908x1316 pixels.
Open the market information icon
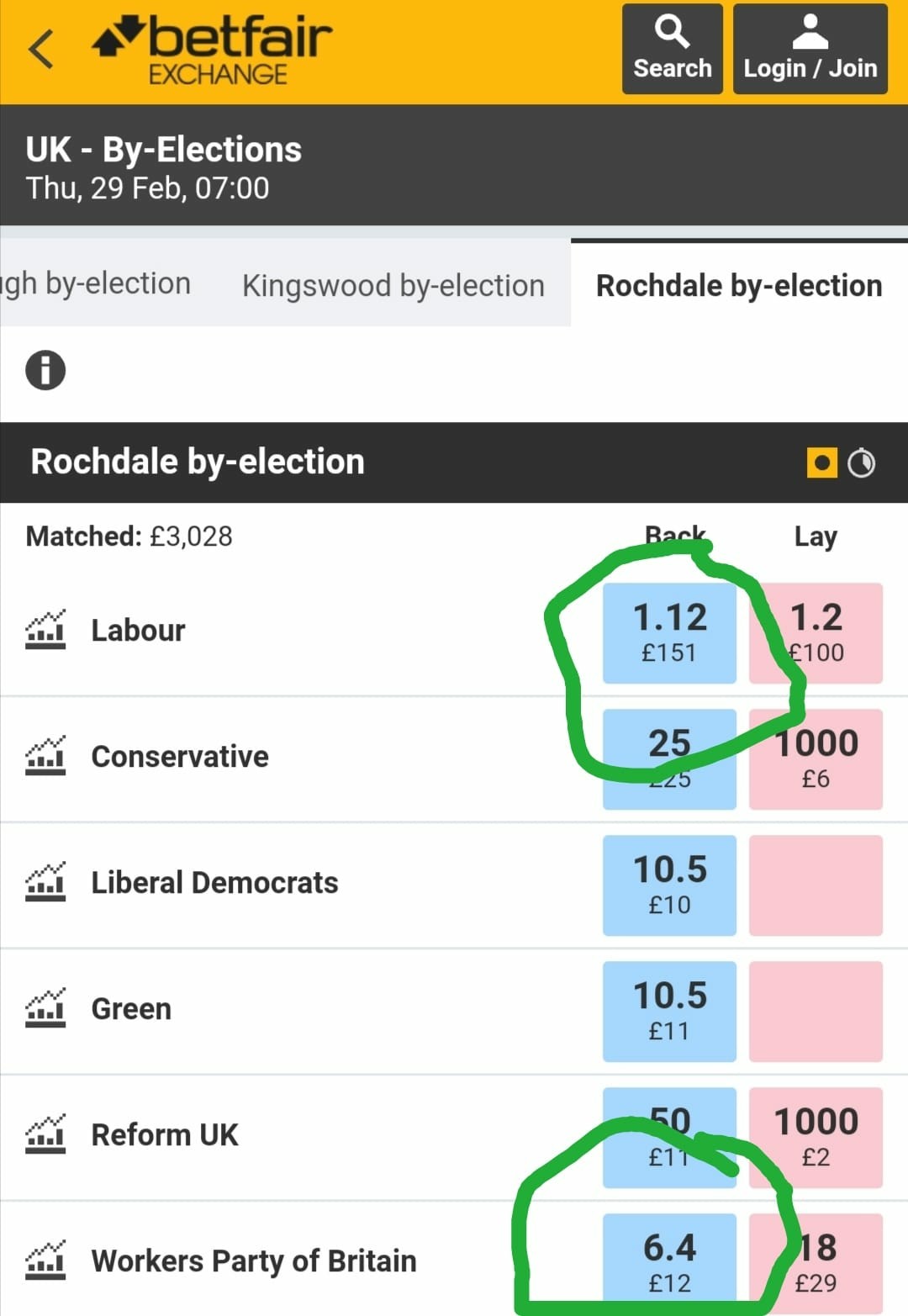point(45,370)
